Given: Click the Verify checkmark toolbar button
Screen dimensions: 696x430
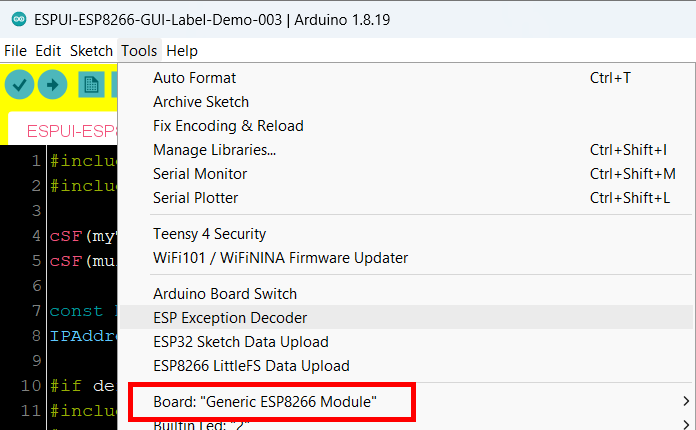Looking at the screenshot, I should click(x=20, y=84).
